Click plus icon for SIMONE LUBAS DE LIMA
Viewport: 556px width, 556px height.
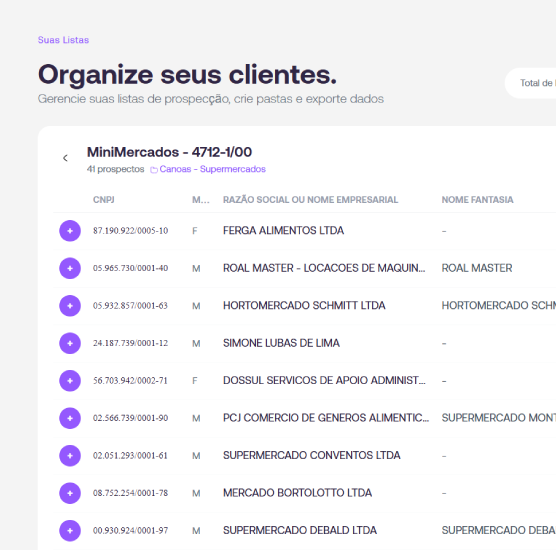(x=70, y=343)
